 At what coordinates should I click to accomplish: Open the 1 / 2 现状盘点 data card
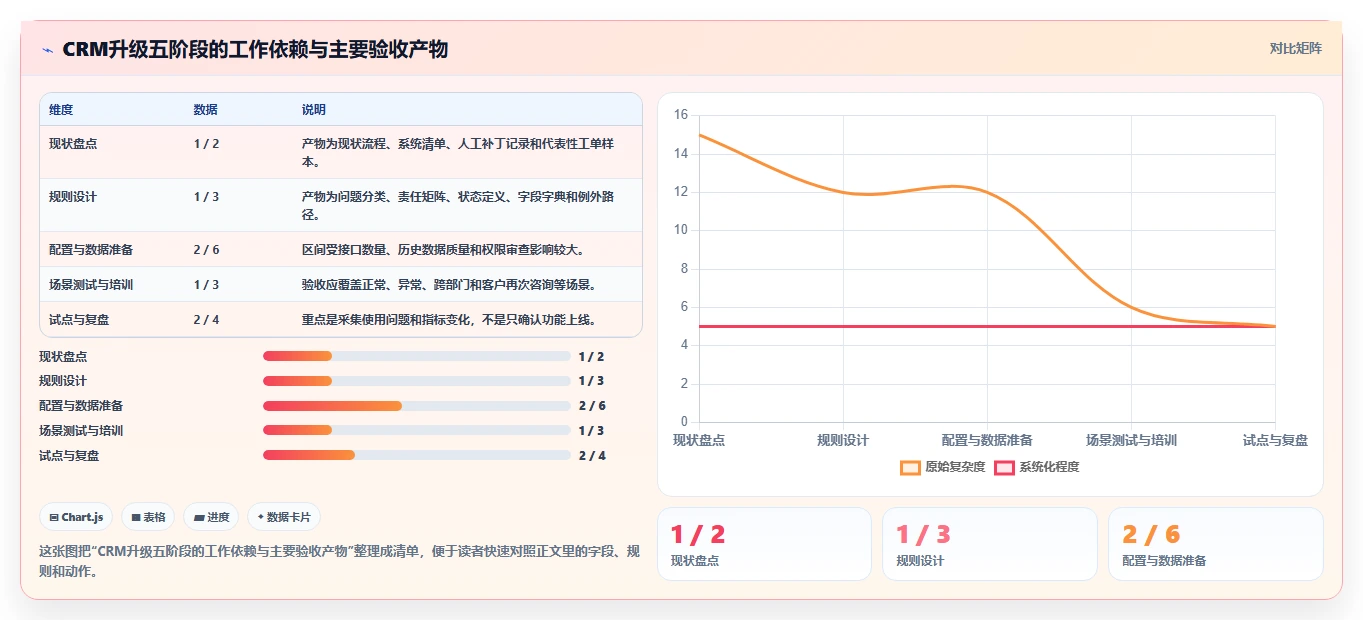click(764, 544)
